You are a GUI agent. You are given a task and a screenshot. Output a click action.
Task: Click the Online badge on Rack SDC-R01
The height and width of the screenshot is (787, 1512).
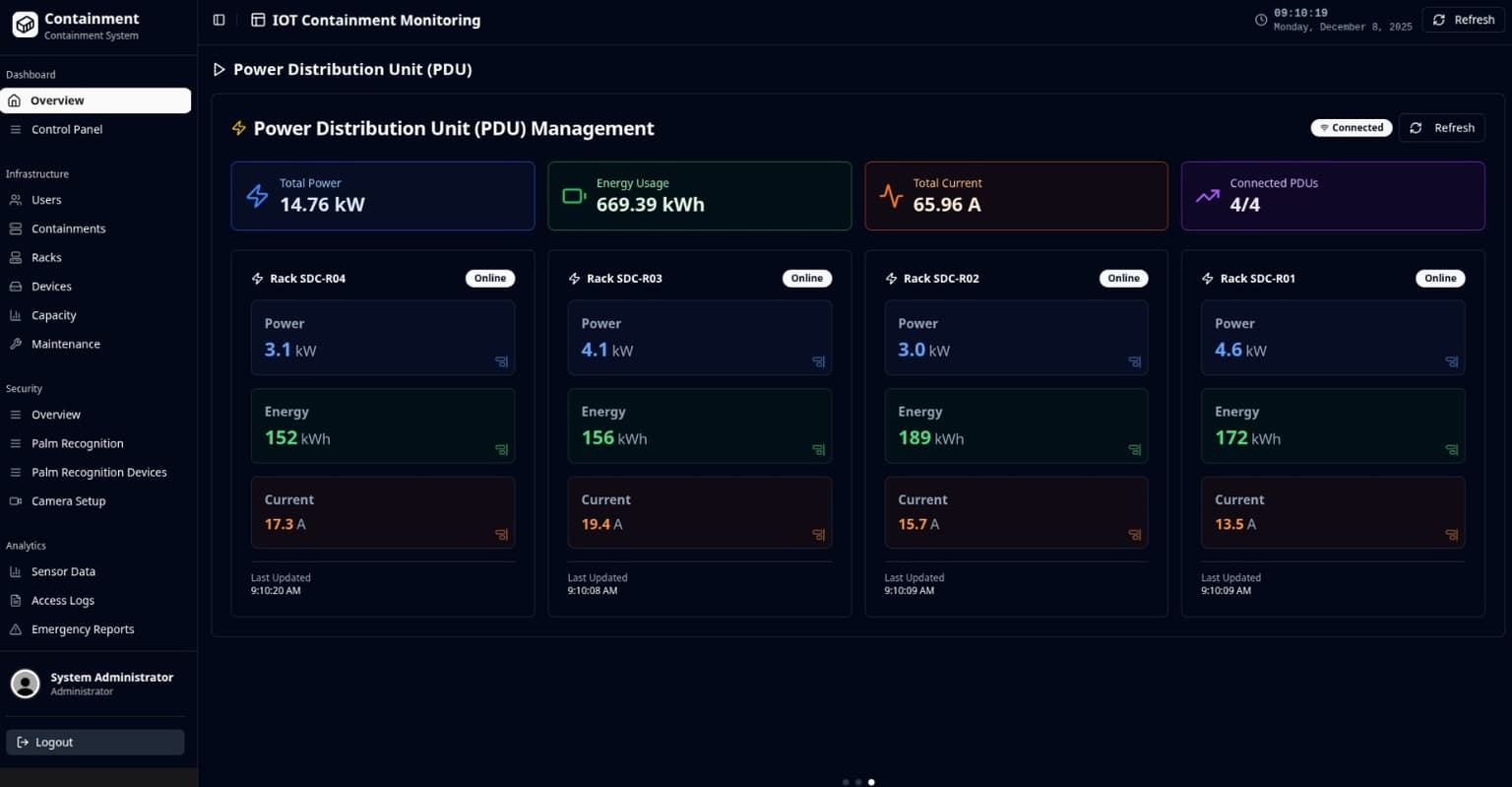[x=1440, y=278]
